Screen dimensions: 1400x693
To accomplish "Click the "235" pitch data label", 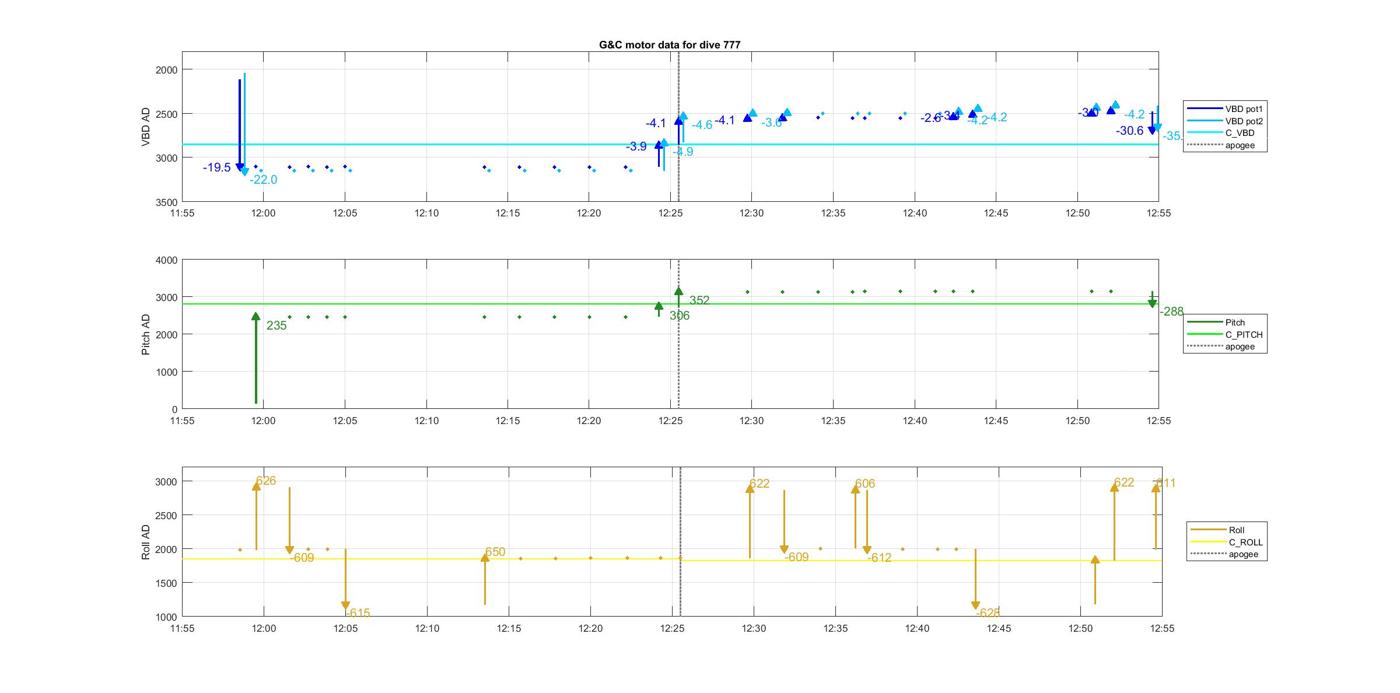I will pyautogui.click(x=276, y=325).
